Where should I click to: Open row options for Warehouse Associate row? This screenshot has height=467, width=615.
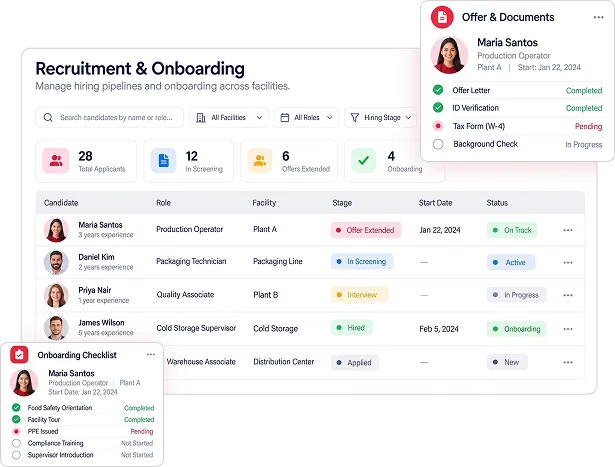pos(568,362)
